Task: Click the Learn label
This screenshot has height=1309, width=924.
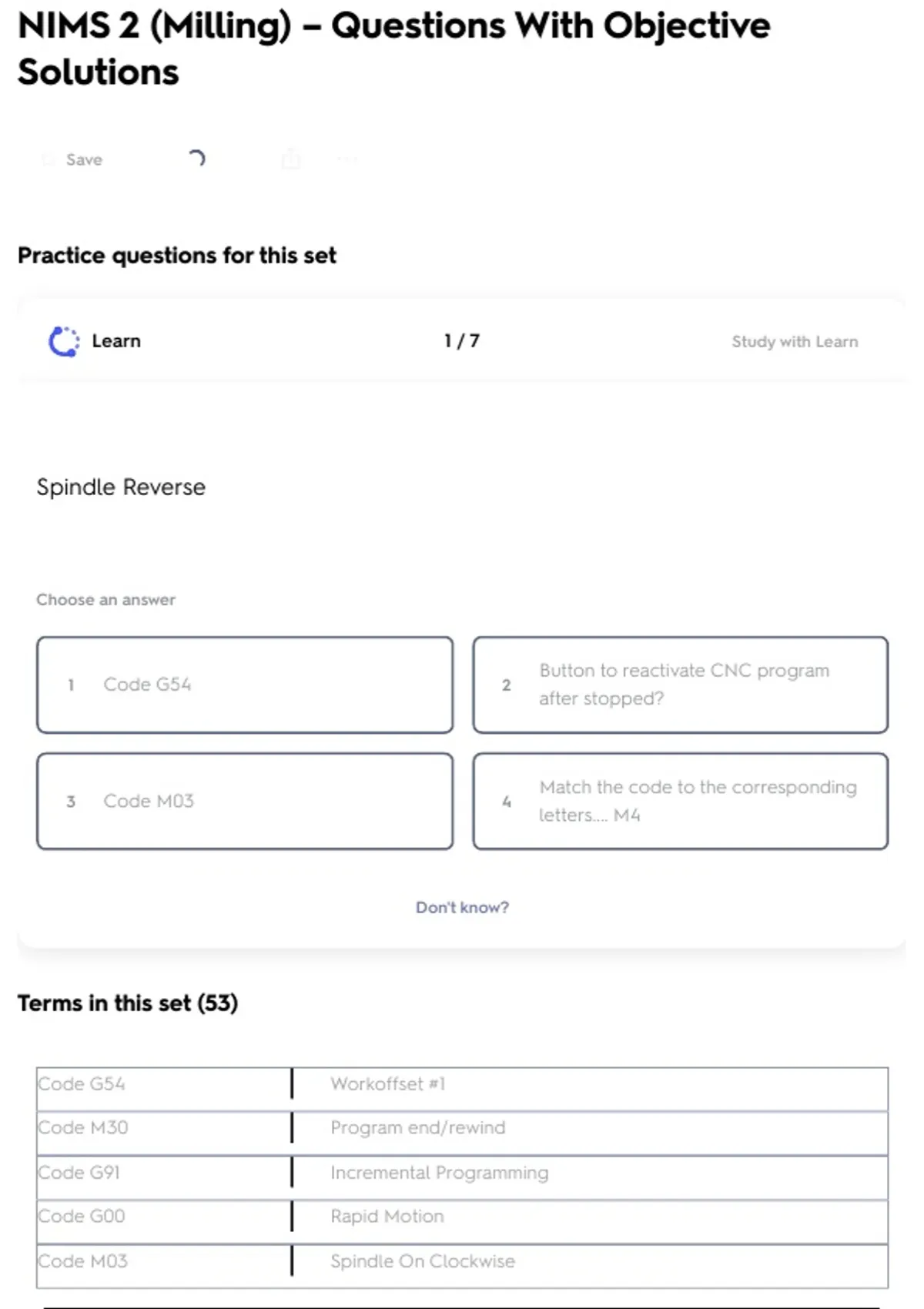Action: (116, 341)
